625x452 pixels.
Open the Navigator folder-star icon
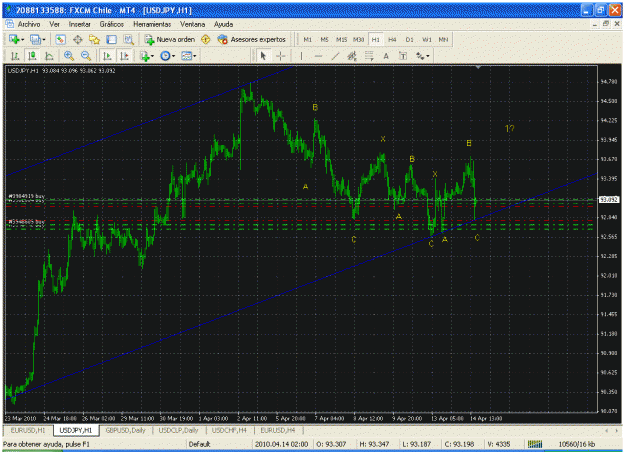click(94, 39)
